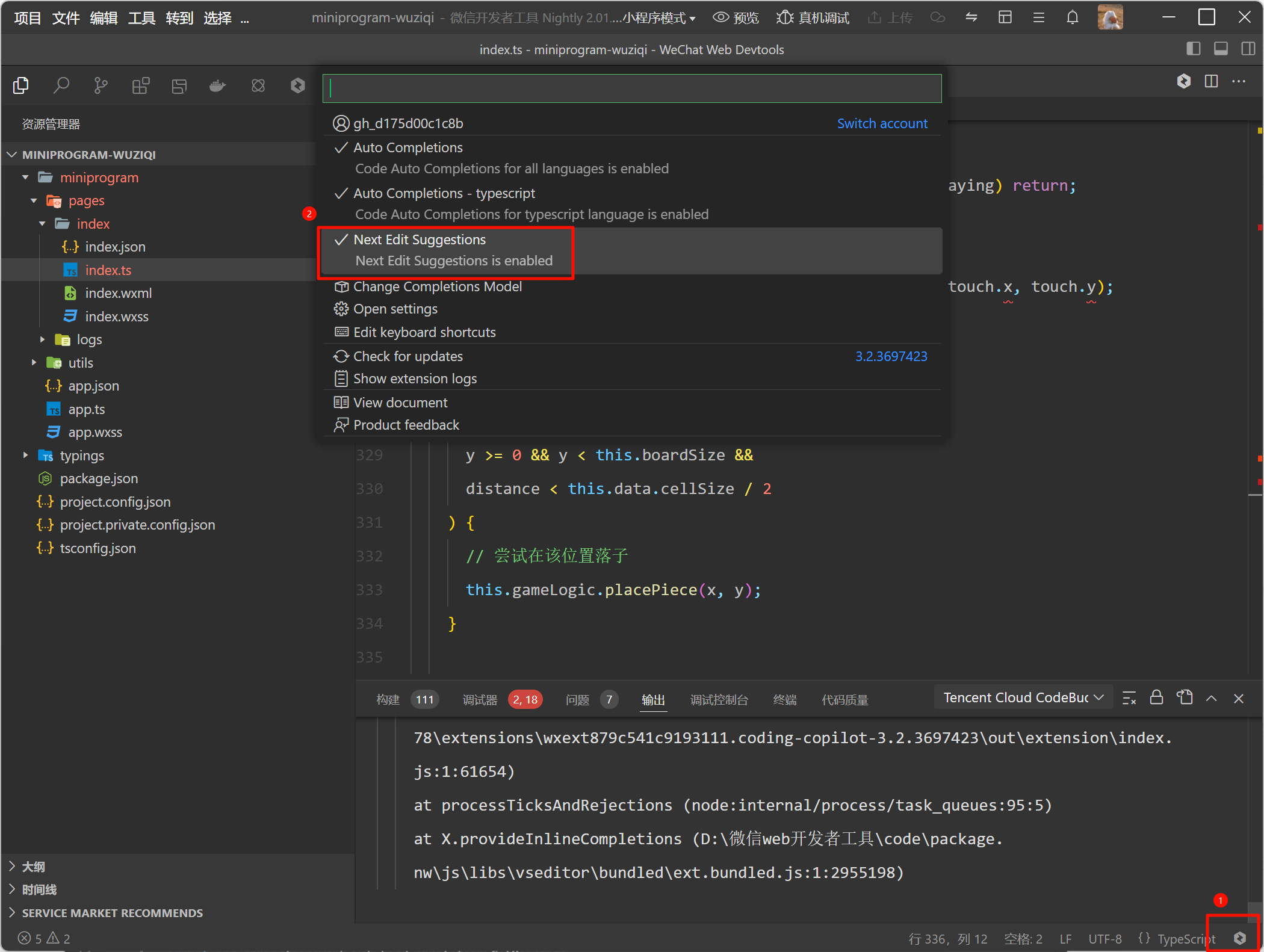Expand the logs folder
This screenshot has height=952, width=1264.
point(89,339)
